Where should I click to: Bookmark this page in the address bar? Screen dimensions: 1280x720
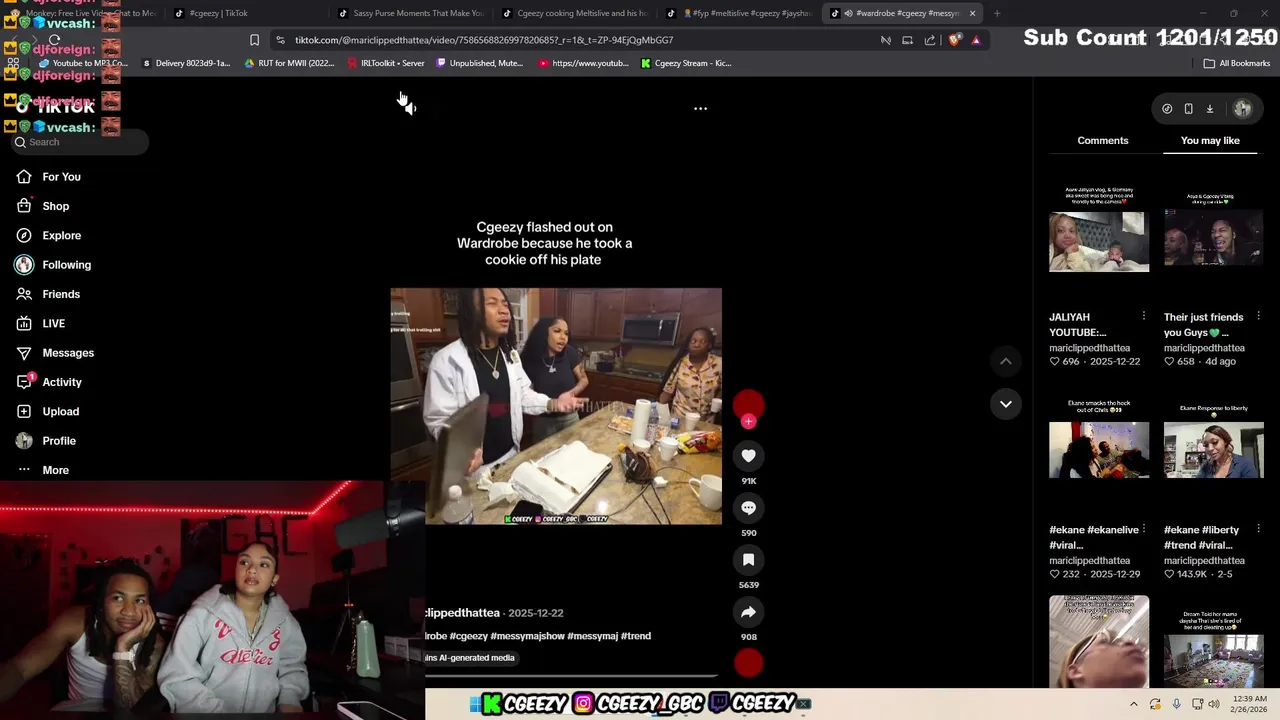pyautogui.click(x=254, y=40)
